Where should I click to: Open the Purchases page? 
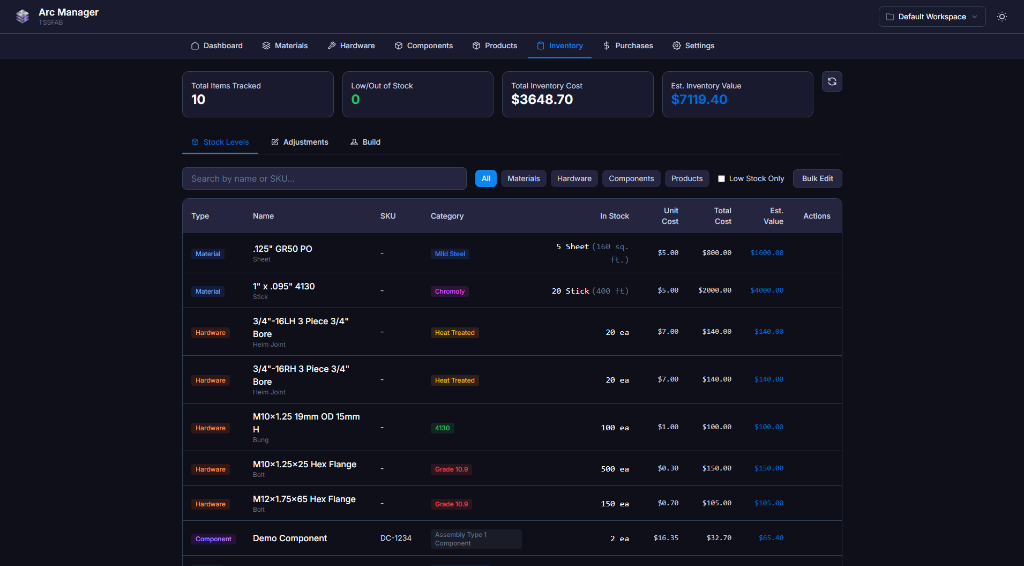[627, 46]
